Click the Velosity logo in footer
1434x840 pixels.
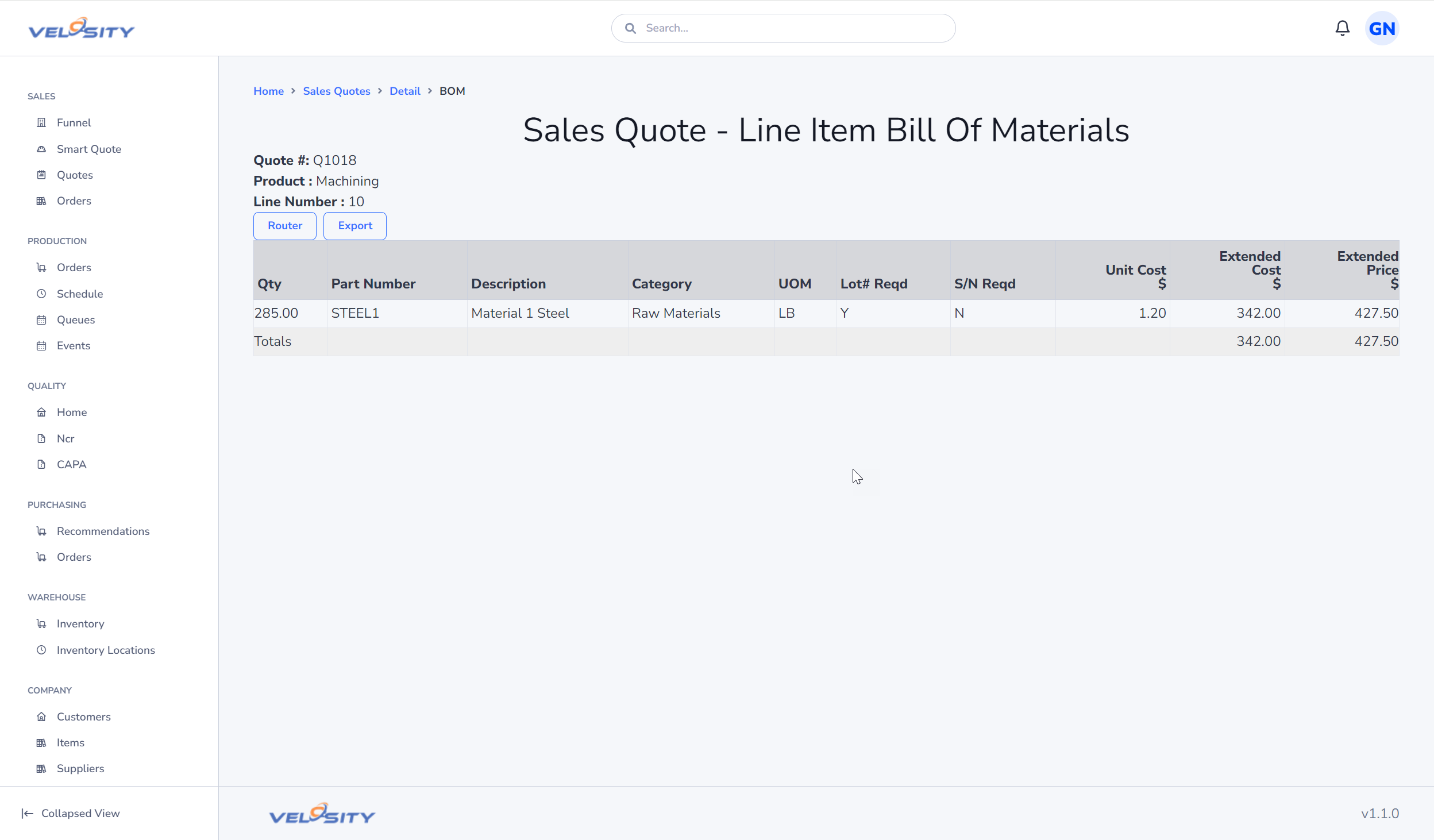coord(322,814)
